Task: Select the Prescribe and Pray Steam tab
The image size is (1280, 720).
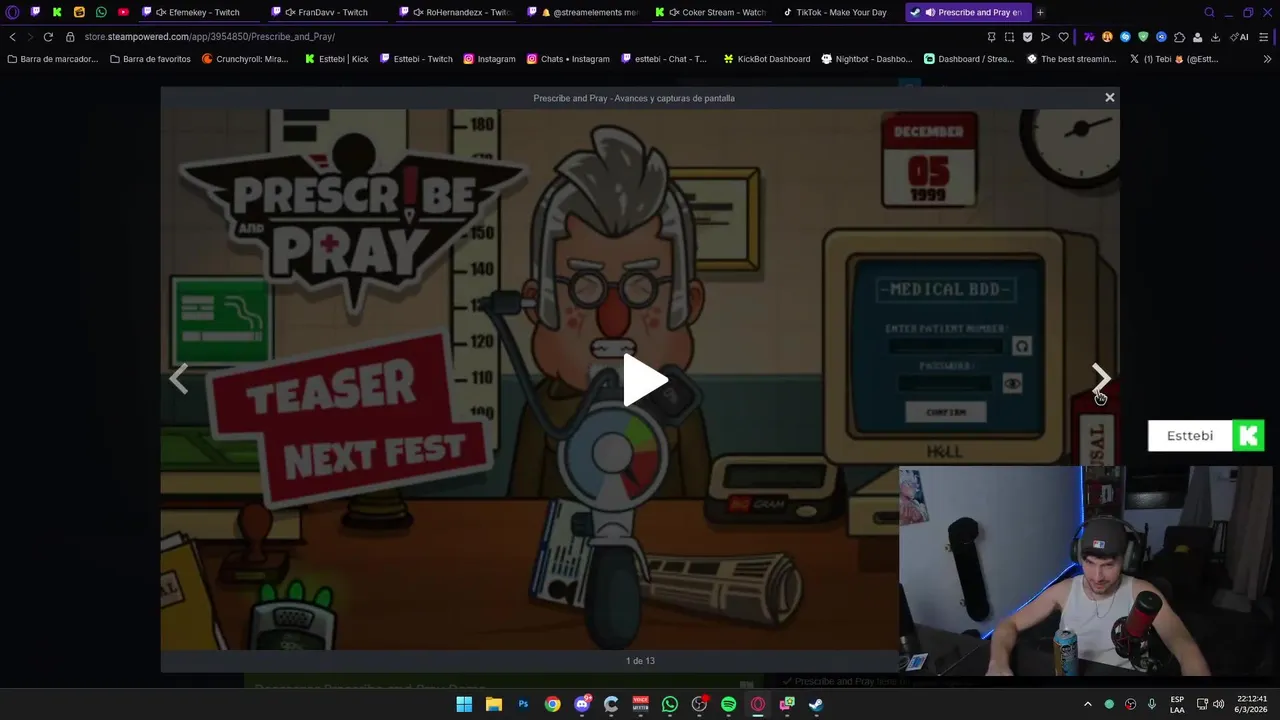Action: coord(968,12)
